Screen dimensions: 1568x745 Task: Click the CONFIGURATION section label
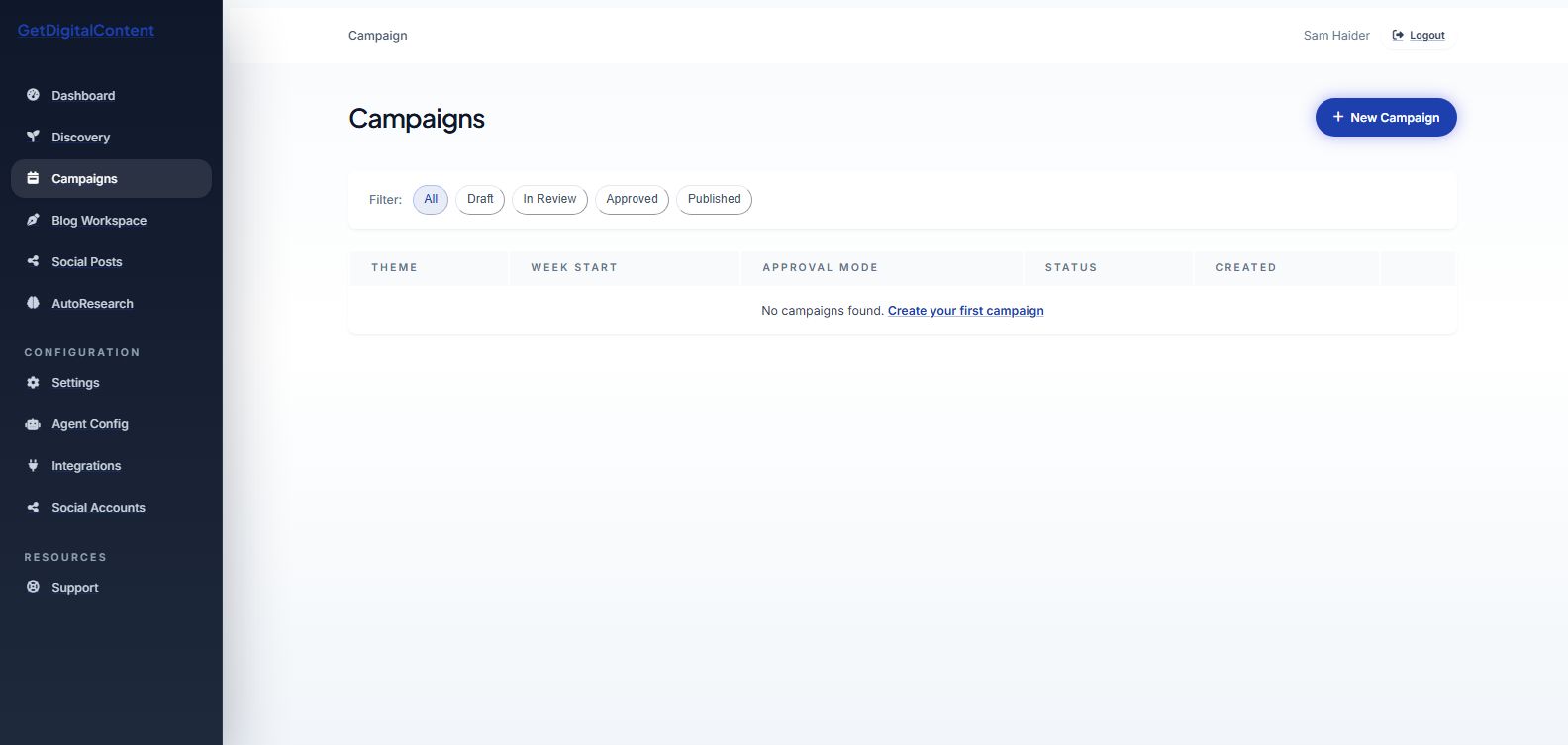[82, 352]
